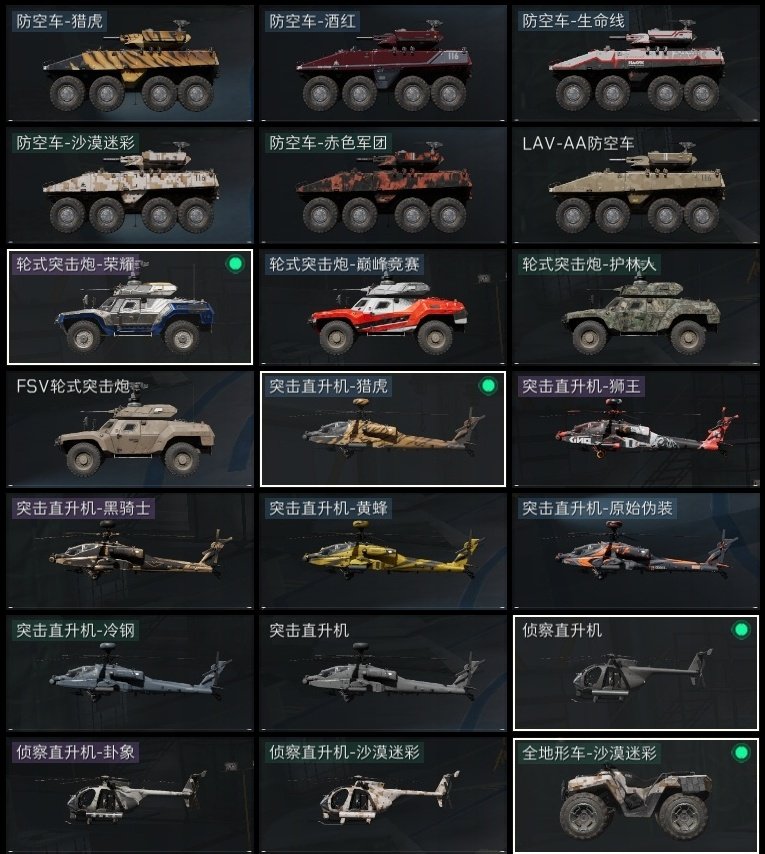Click green equipped dot on 突击直升机-猎虎
765x854 pixels.
(488, 386)
